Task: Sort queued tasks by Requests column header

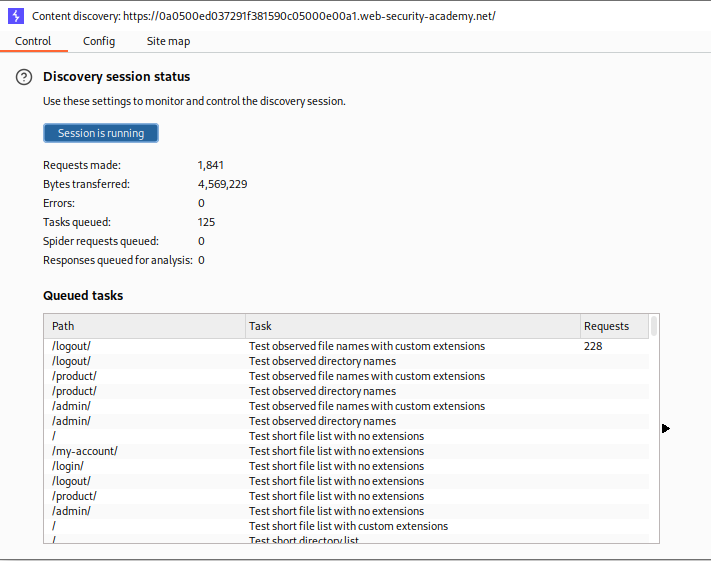Action: click(613, 326)
